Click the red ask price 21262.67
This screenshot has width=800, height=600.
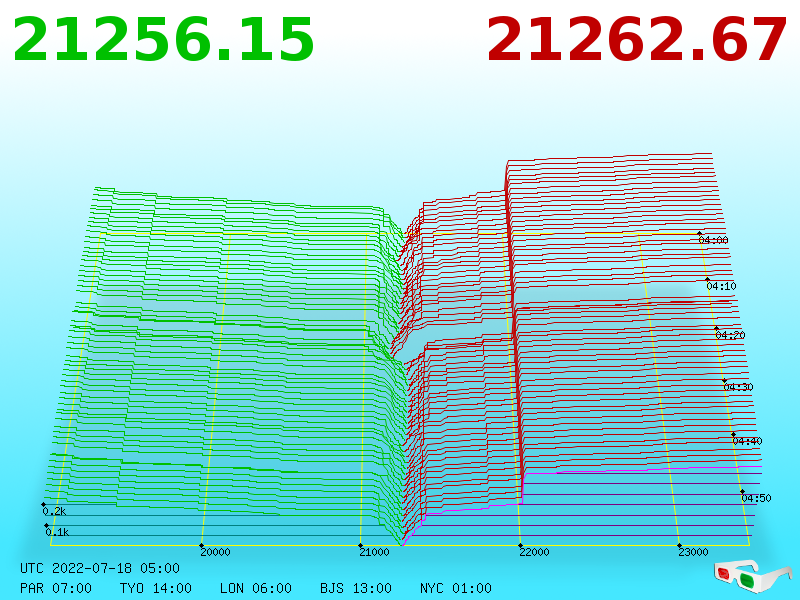pos(636,40)
